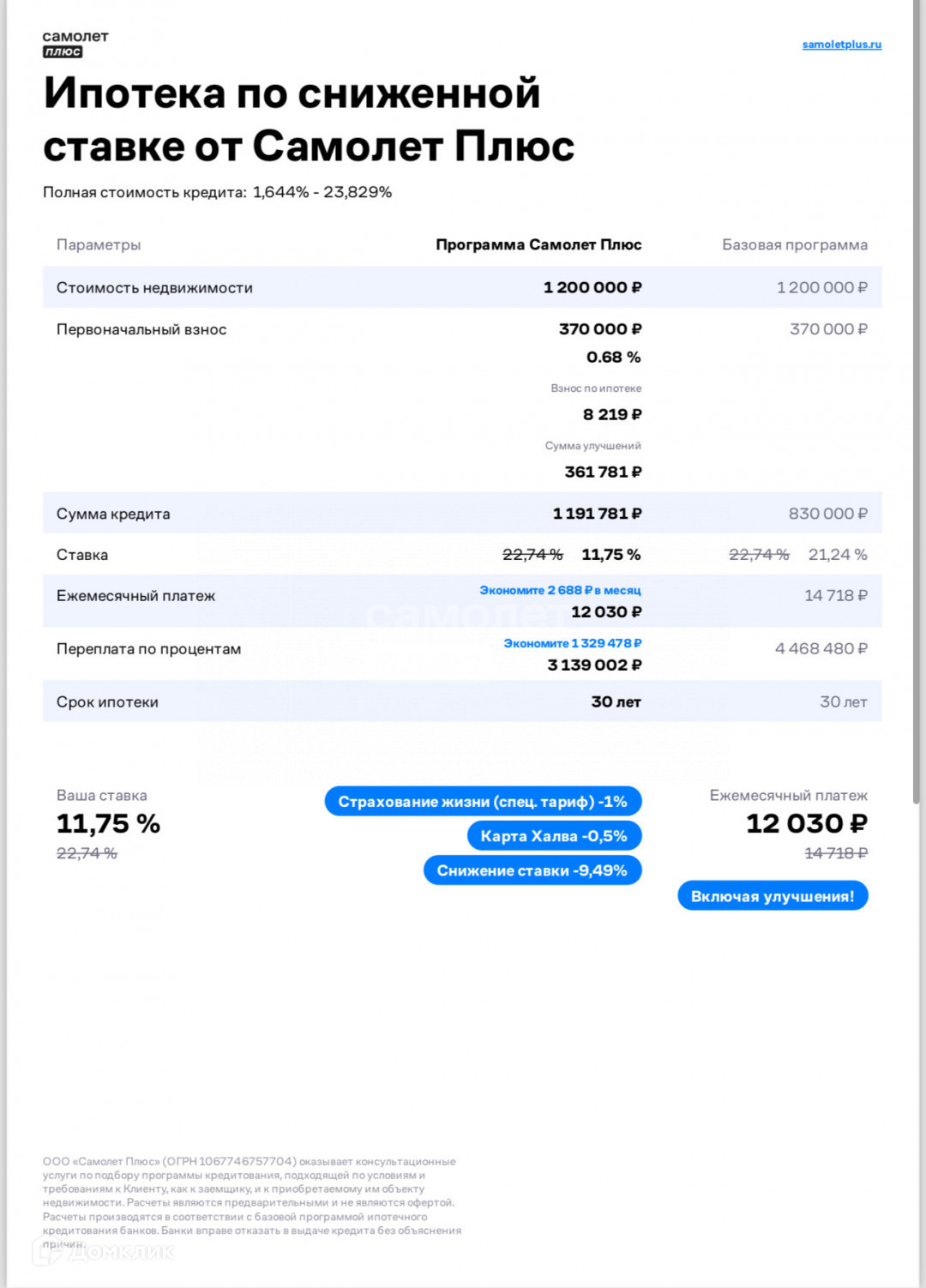Click the 'Срок ипотеки' row label
The width and height of the screenshot is (926, 1288).
coord(107,702)
